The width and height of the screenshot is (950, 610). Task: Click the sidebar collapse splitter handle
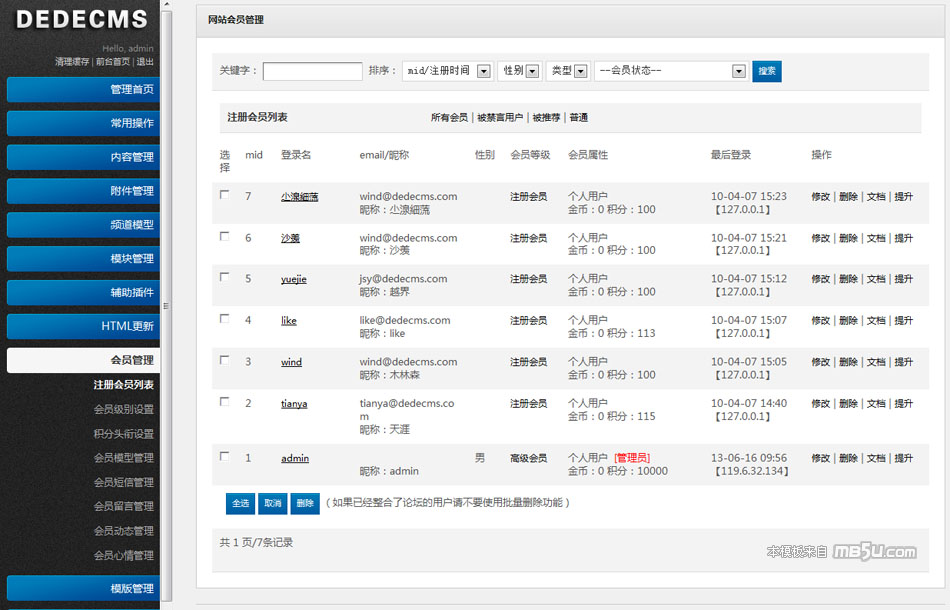click(x=166, y=305)
